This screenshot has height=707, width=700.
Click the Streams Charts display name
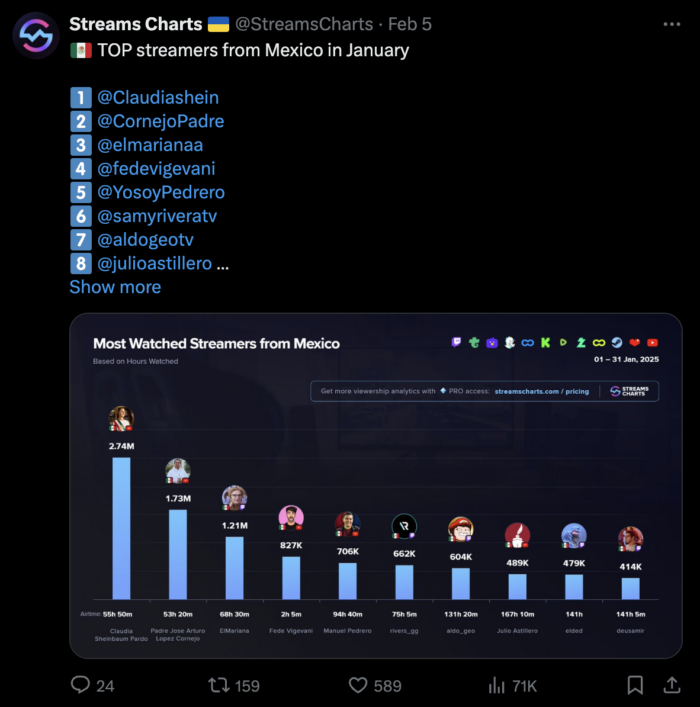coord(136,24)
